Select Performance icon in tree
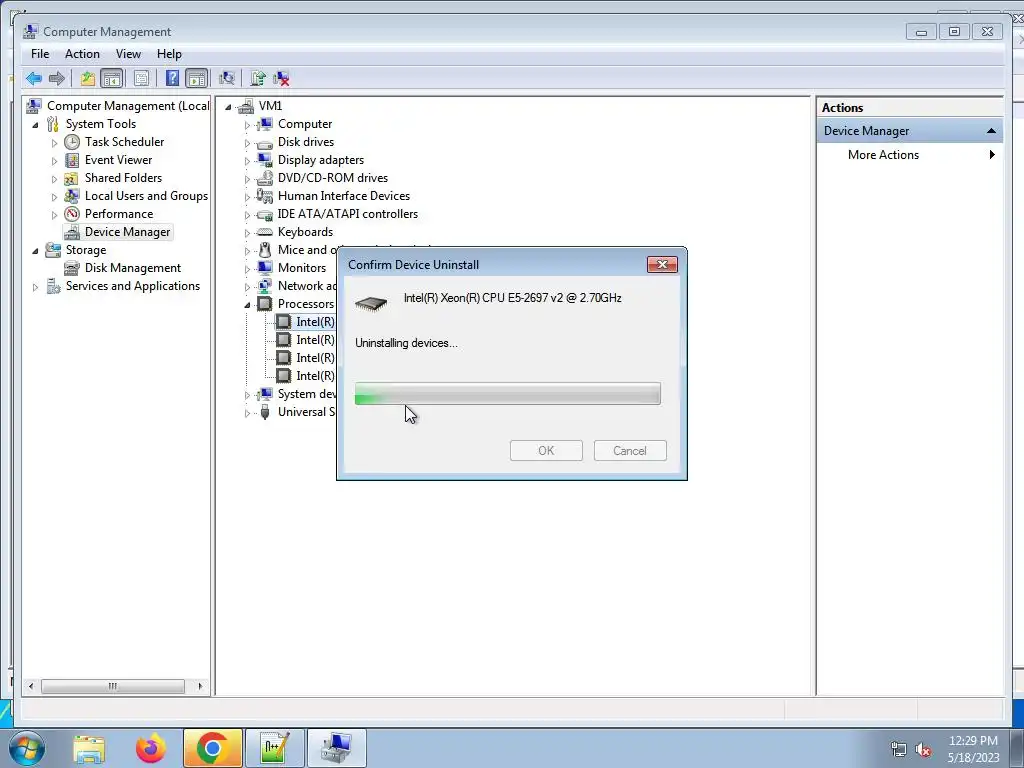Image resolution: width=1024 pixels, height=768 pixels. coord(72,214)
